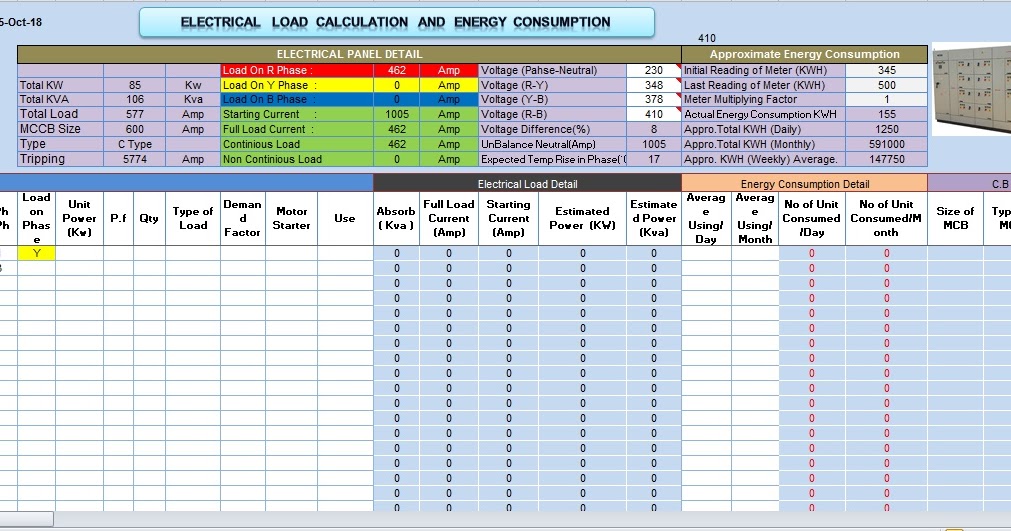Select the ELECTRICAL PANEL DETAIL header

click(x=349, y=54)
